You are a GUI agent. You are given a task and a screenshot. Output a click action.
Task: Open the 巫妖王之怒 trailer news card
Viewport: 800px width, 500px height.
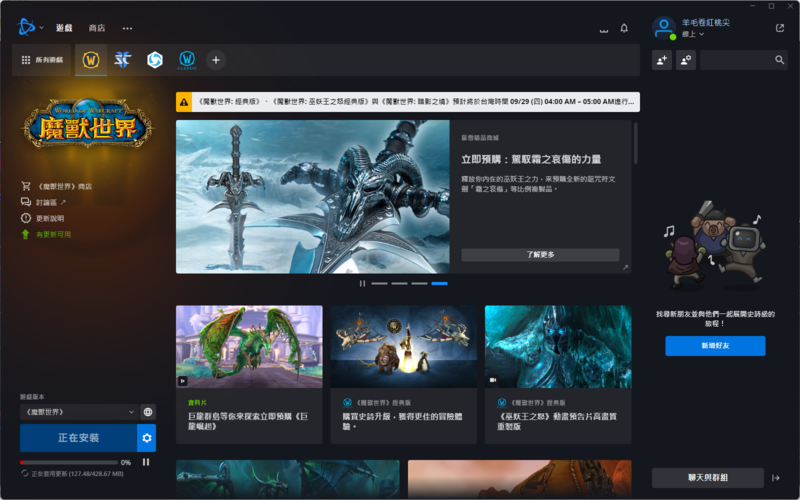(x=558, y=374)
